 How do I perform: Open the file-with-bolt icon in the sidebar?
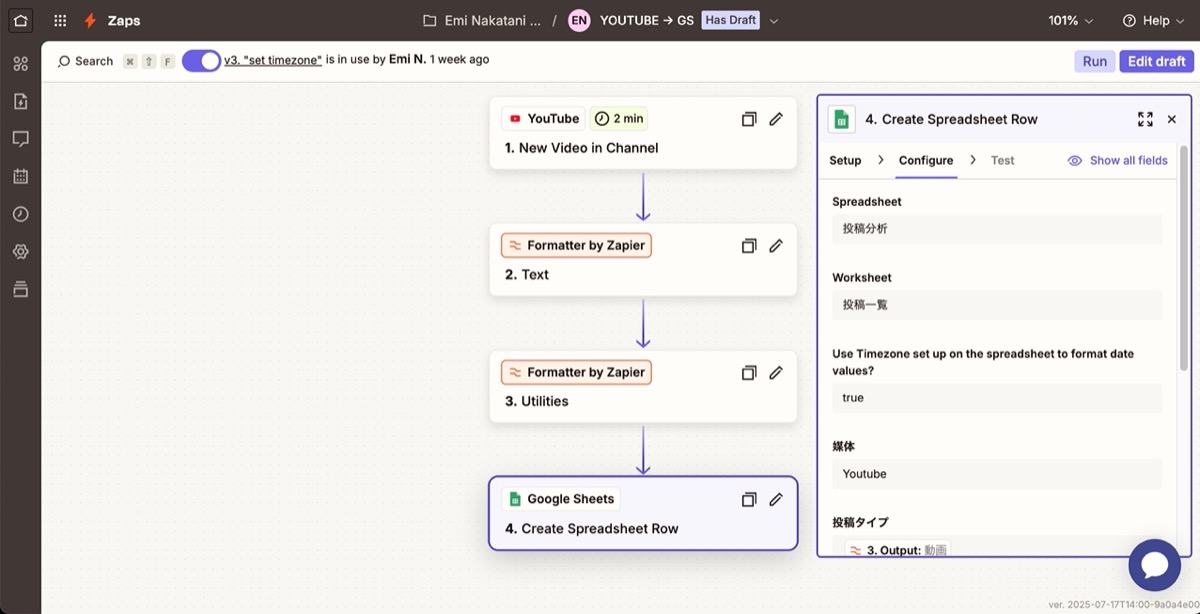[20, 101]
